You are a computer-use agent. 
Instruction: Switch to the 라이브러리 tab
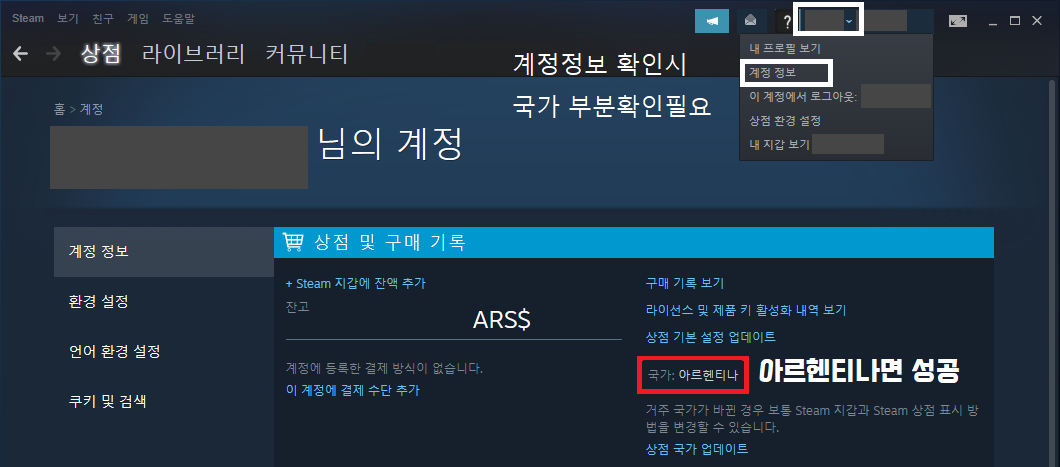point(193,53)
